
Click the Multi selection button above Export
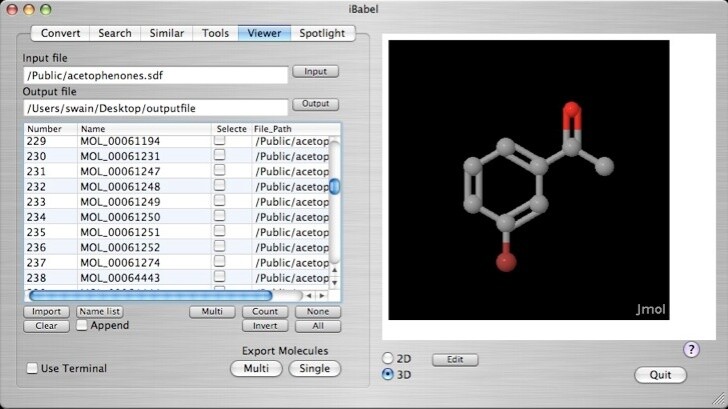(x=212, y=312)
